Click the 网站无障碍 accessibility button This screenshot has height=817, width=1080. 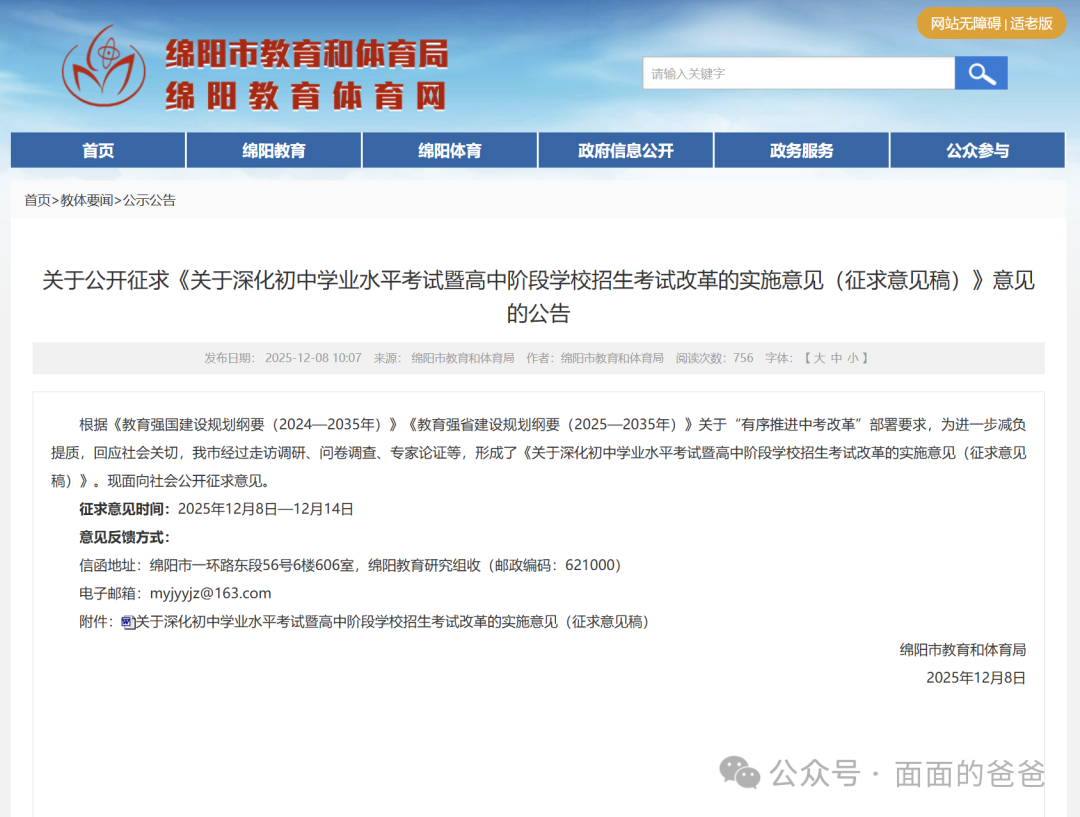[965, 23]
